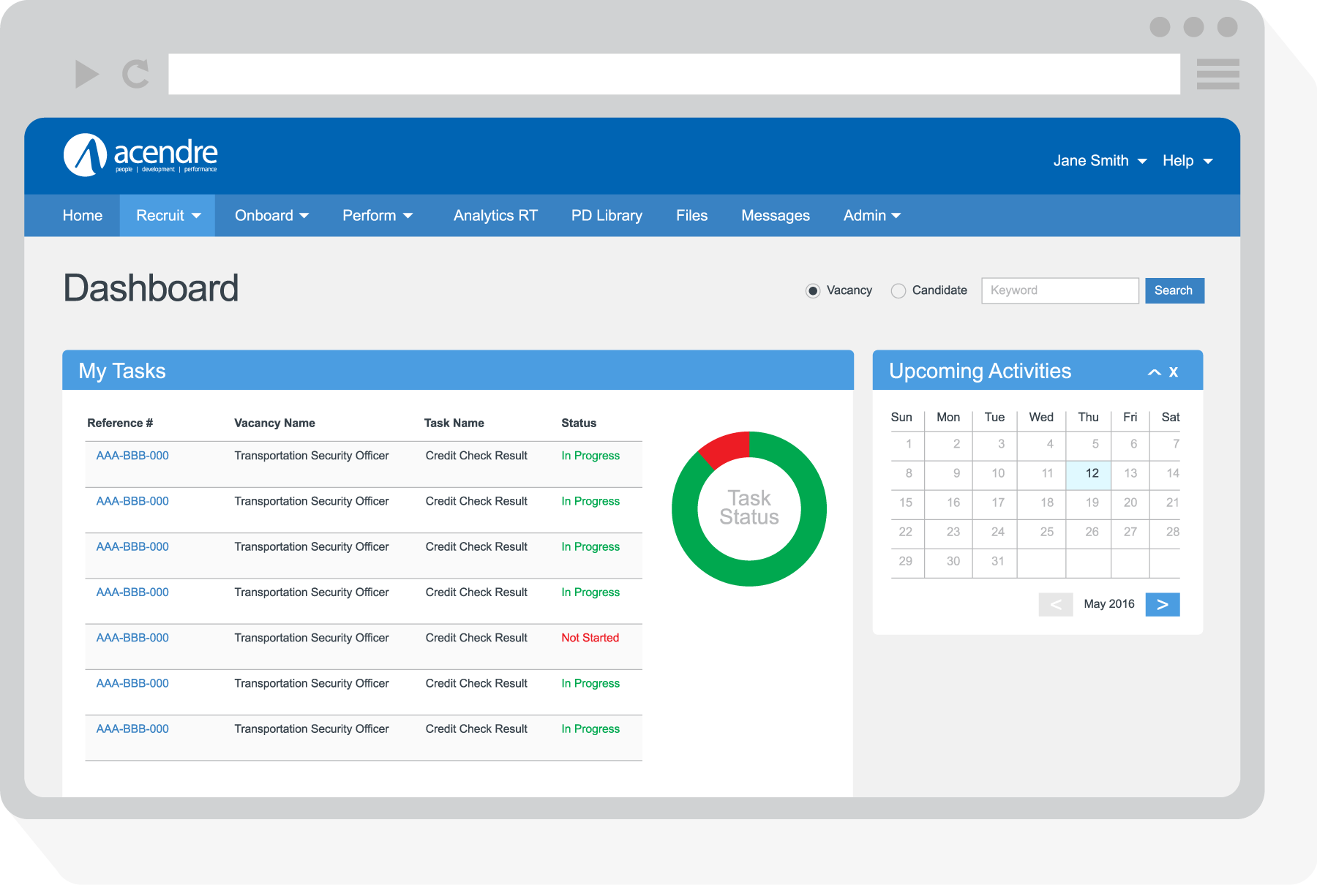The image size is (1317, 896).
Task: Go to the previous calendar month
Action: pos(1056,604)
